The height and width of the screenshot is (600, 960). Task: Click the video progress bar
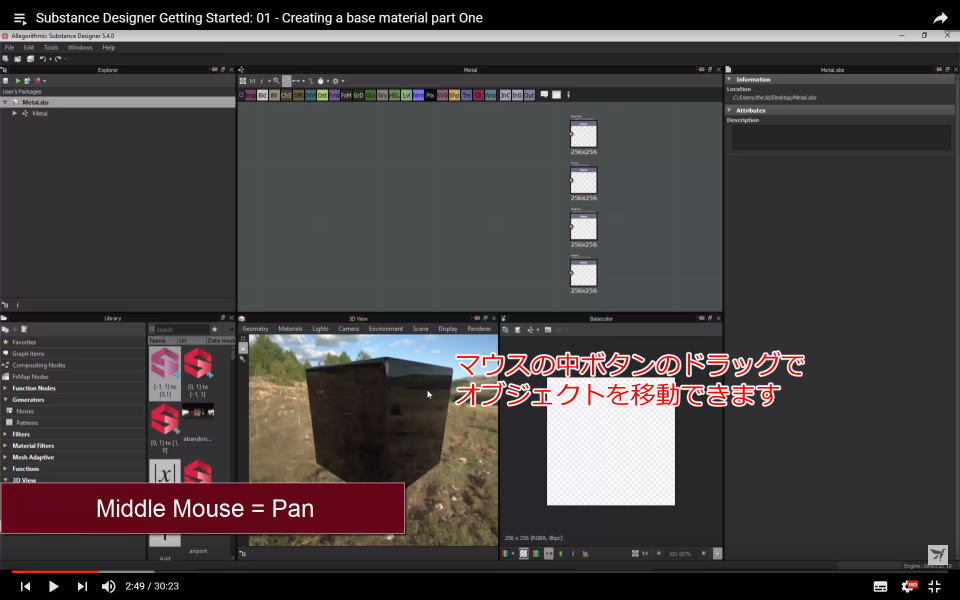coord(480,572)
